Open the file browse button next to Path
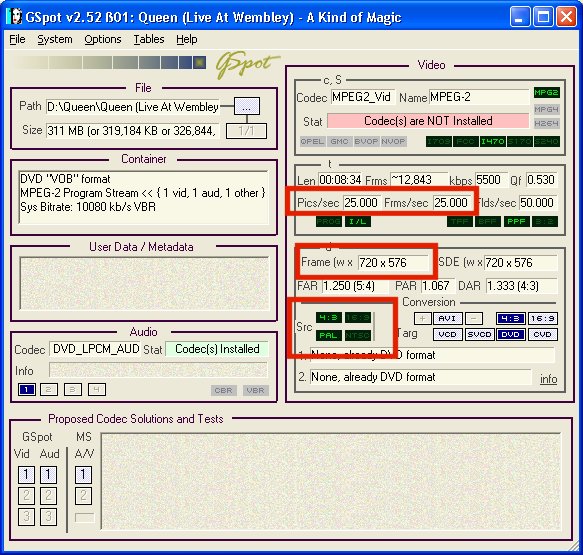 coord(247,107)
